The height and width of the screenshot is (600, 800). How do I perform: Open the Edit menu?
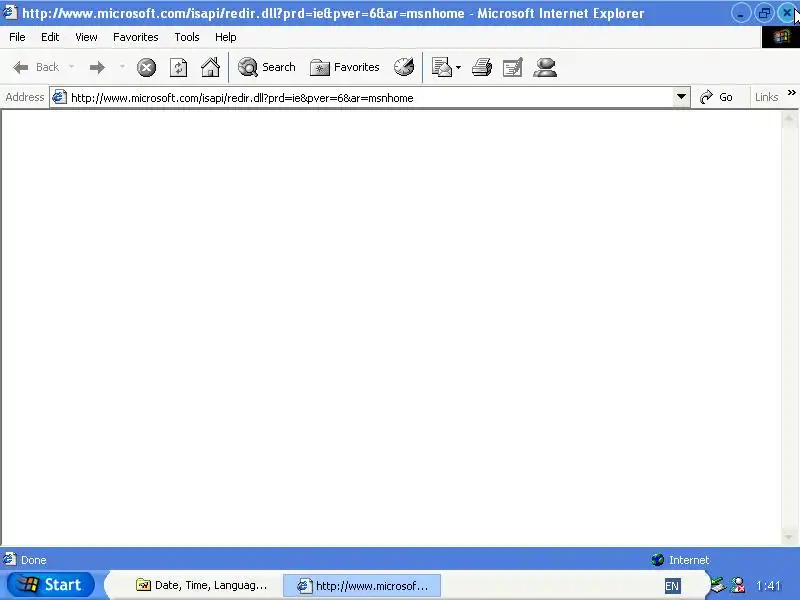(50, 37)
